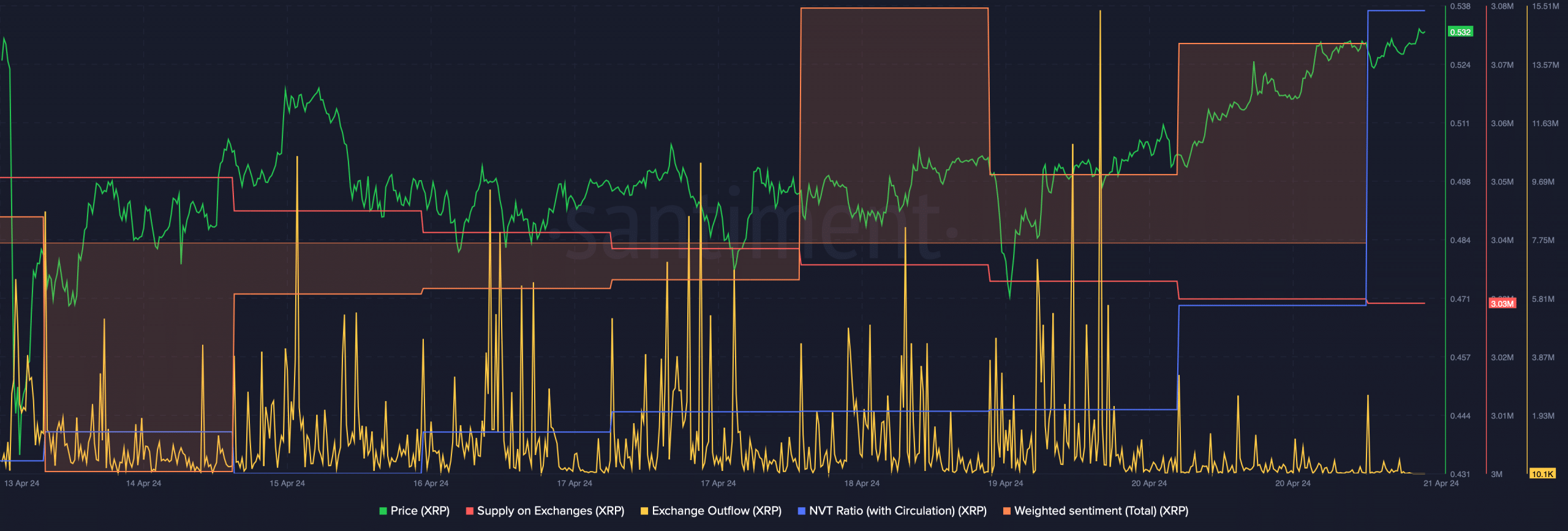The width and height of the screenshot is (1568, 531).
Task: Click the Supply on Exchanges (XRP) legend label
Action: coord(551,511)
